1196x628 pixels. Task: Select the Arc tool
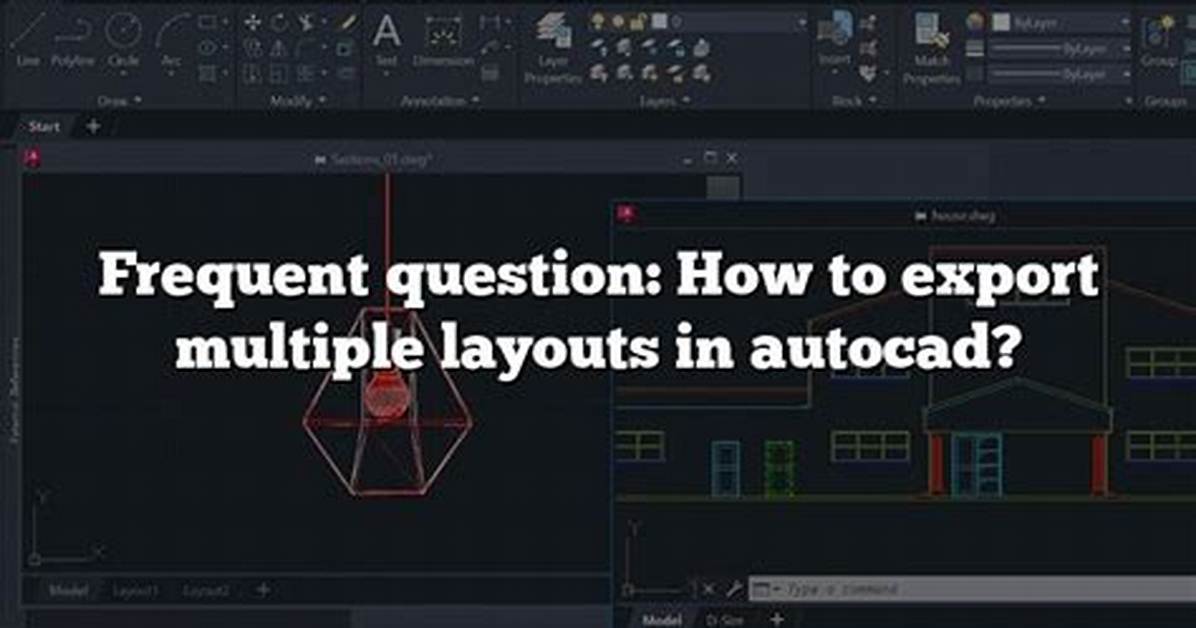(172, 38)
